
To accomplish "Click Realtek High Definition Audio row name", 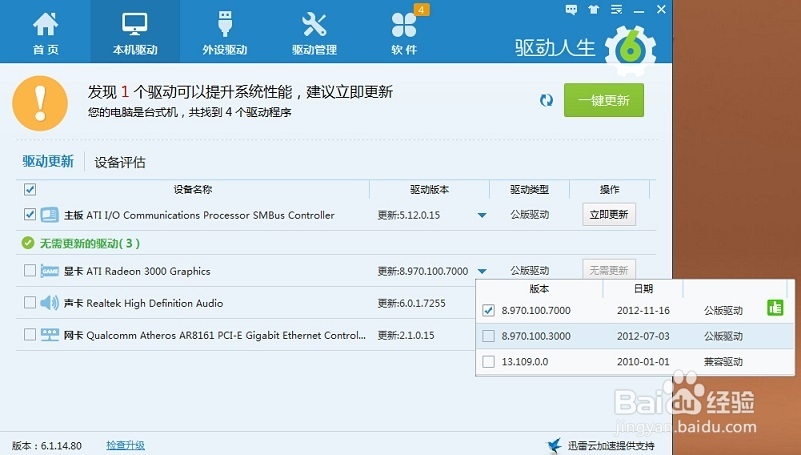I will click(155, 303).
